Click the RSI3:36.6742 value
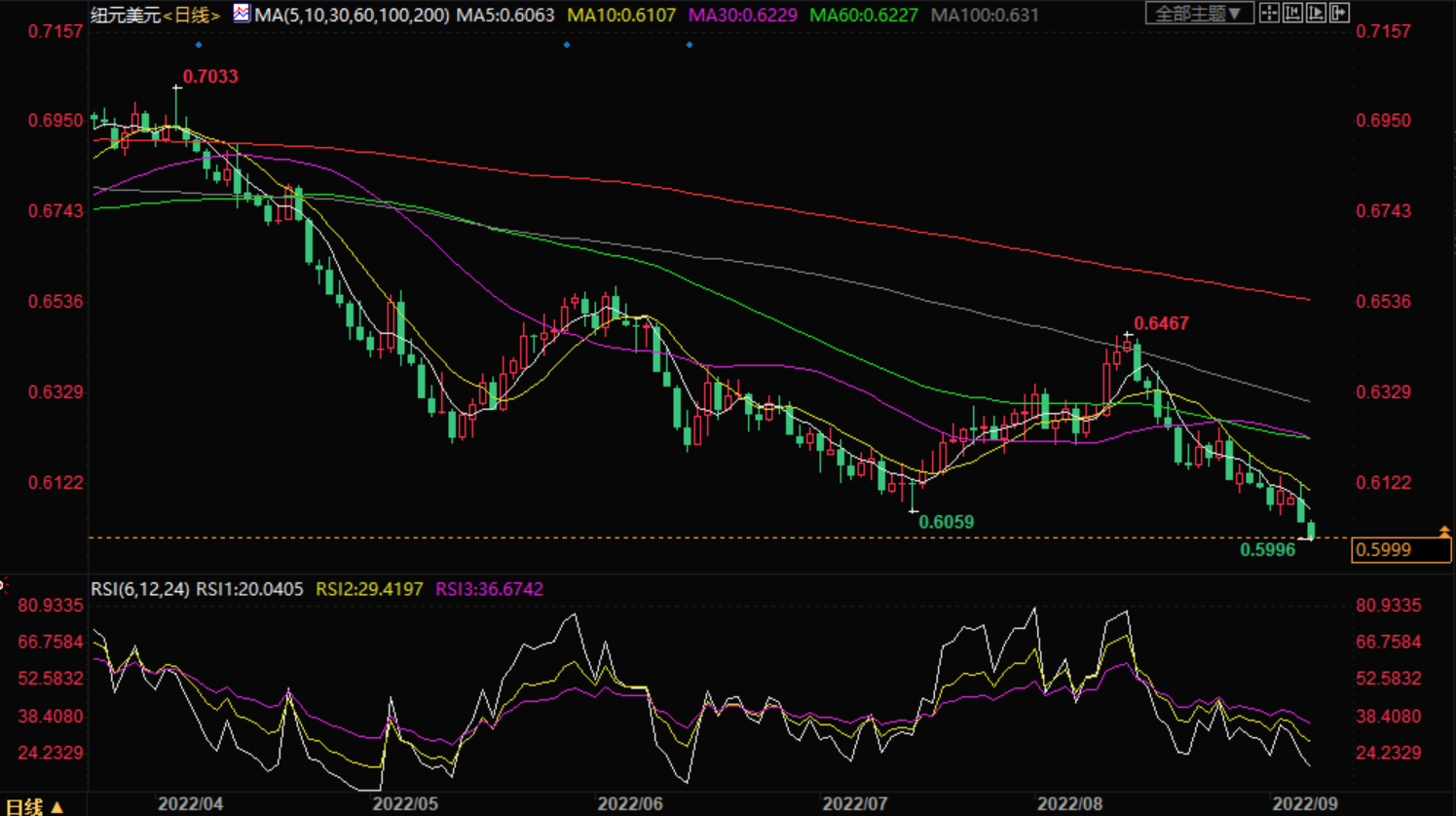This screenshot has width=1456, height=816. point(489,589)
